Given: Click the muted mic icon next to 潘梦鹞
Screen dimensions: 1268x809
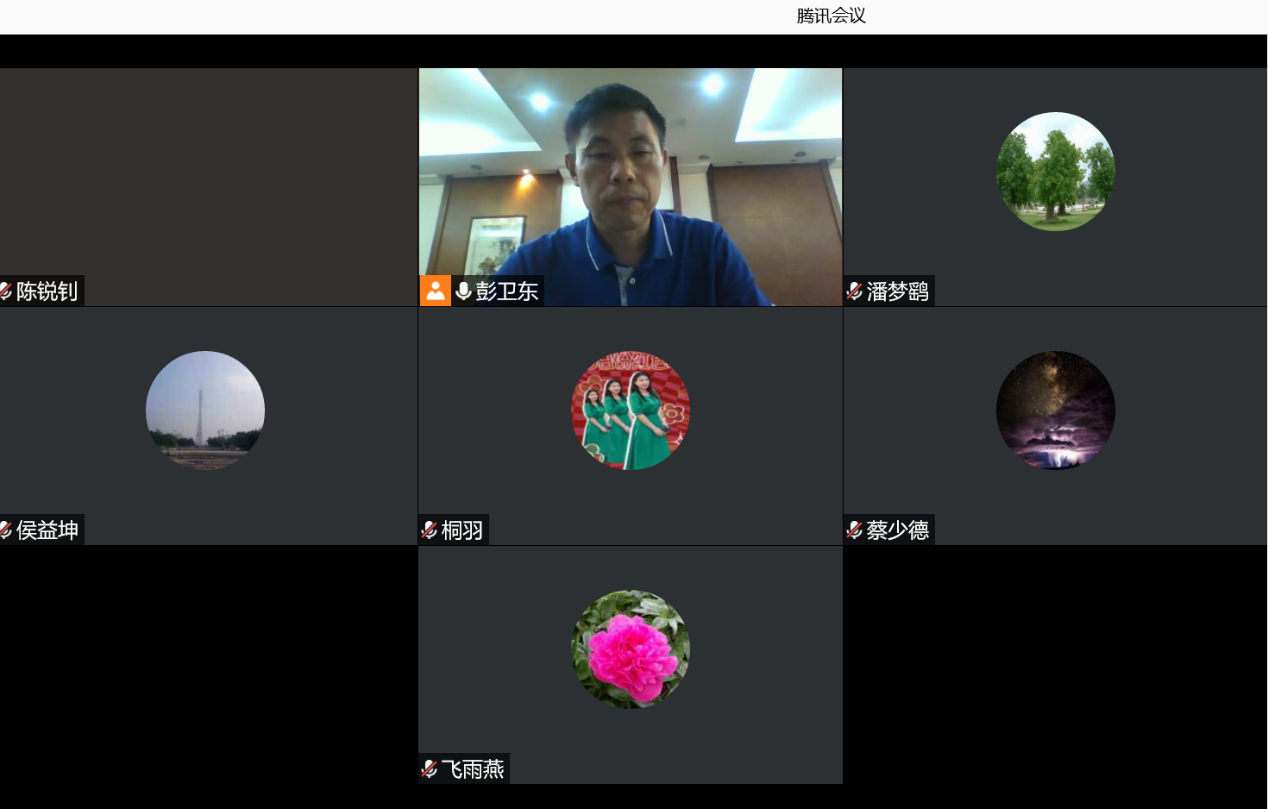Looking at the screenshot, I should 854,291.
